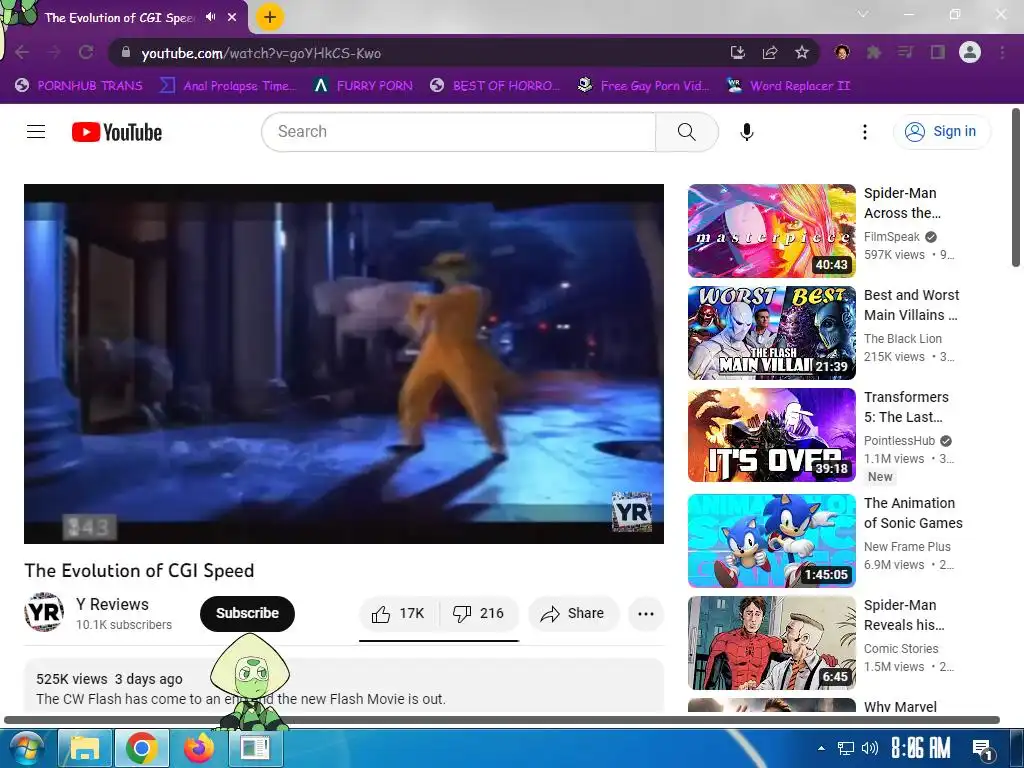The image size is (1024, 768).
Task: Open FilmSpeak channel name
Action: pyautogui.click(x=891, y=237)
